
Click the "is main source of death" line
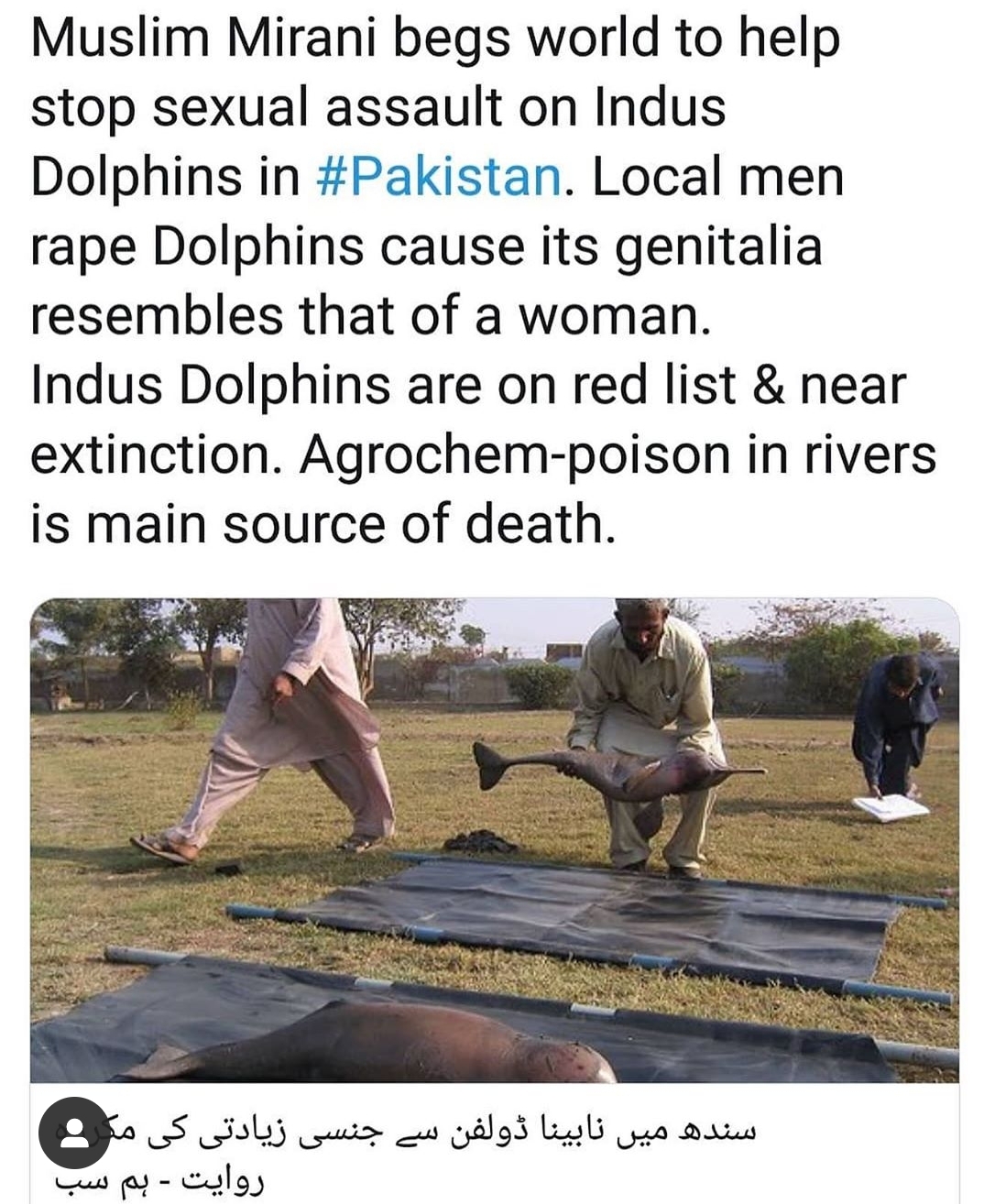323,525
